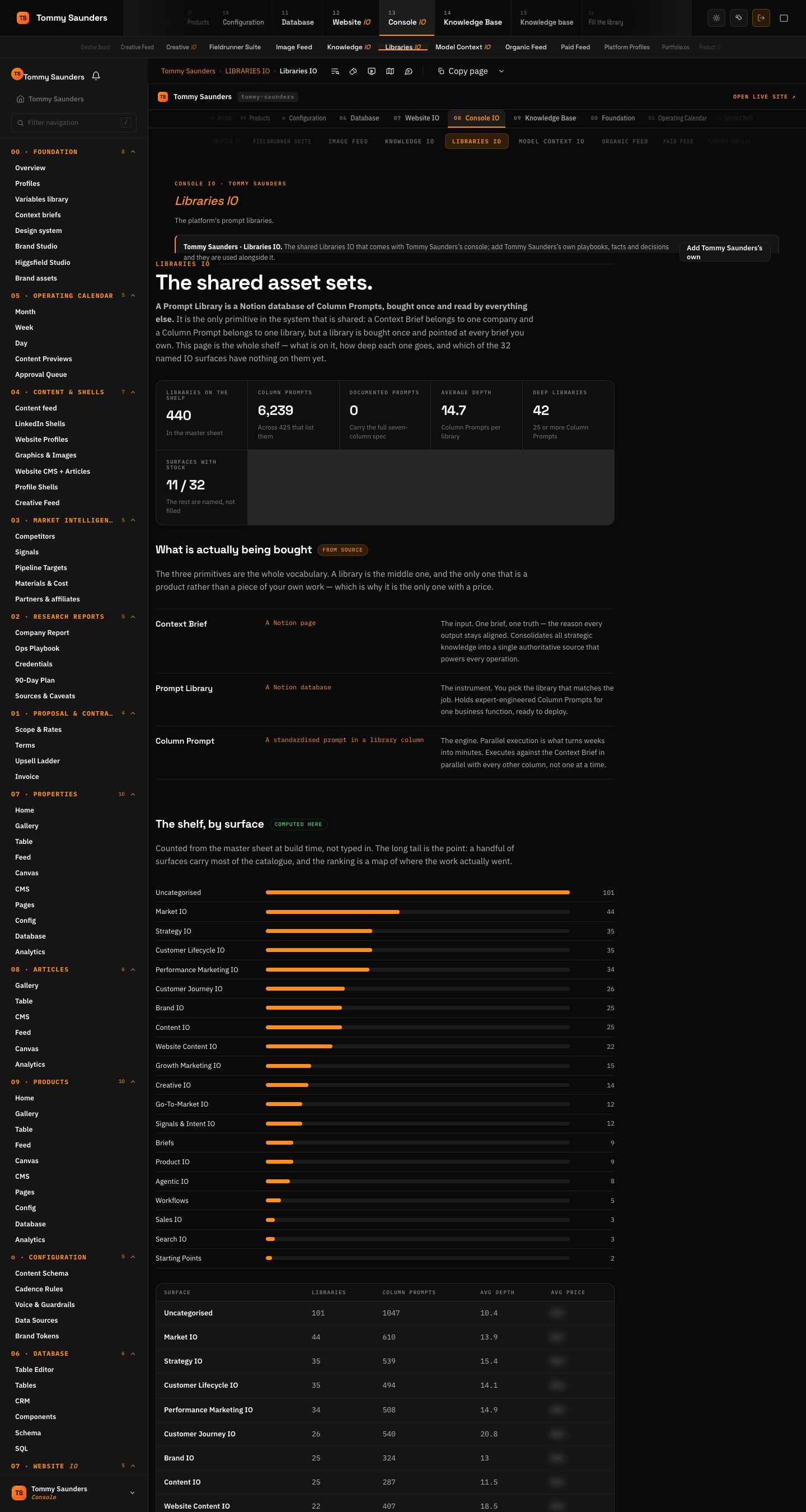The width and height of the screenshot is (806, 1512).
Task: Select the KNOWLEDGE IO pill tab
Action: point(410,142)
